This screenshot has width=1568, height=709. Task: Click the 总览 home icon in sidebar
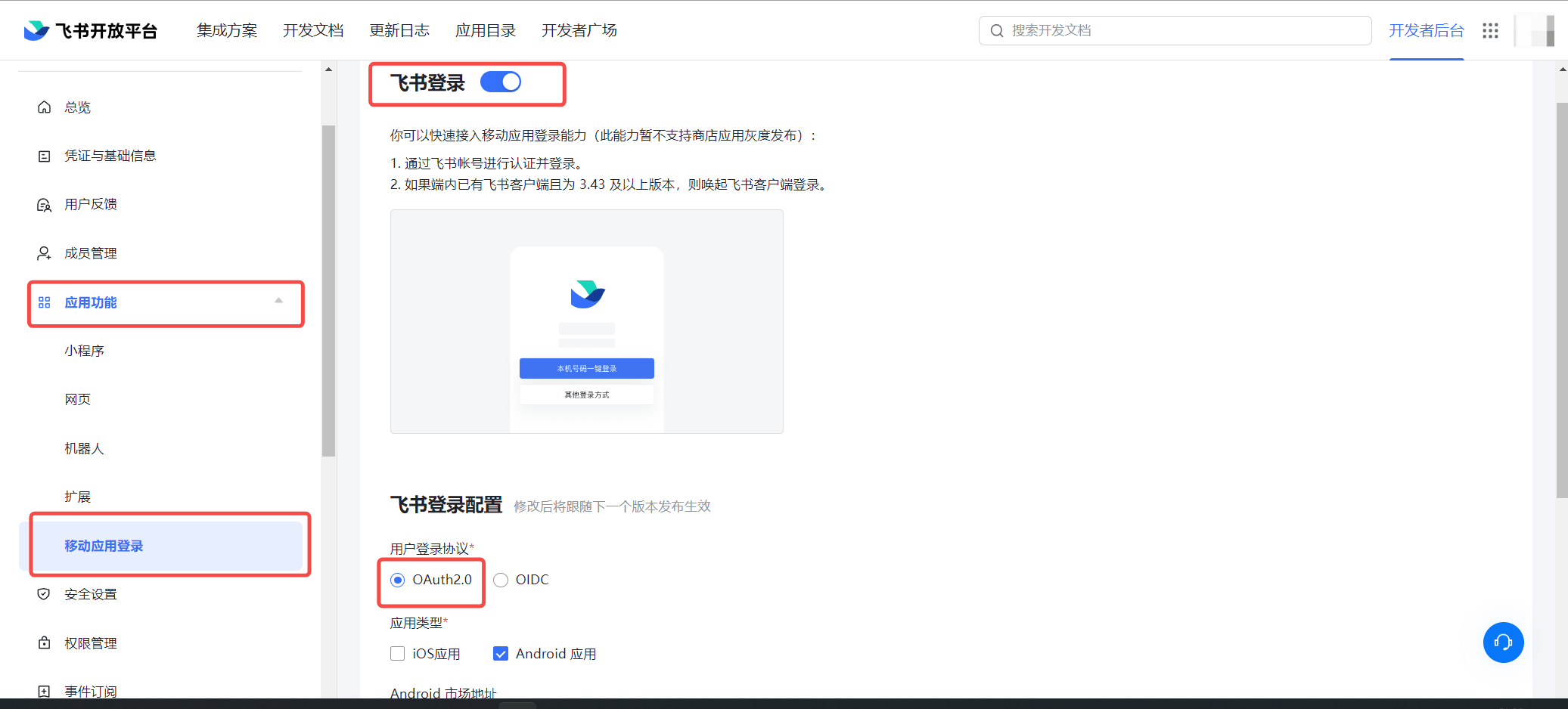click(x=45, y=107)
